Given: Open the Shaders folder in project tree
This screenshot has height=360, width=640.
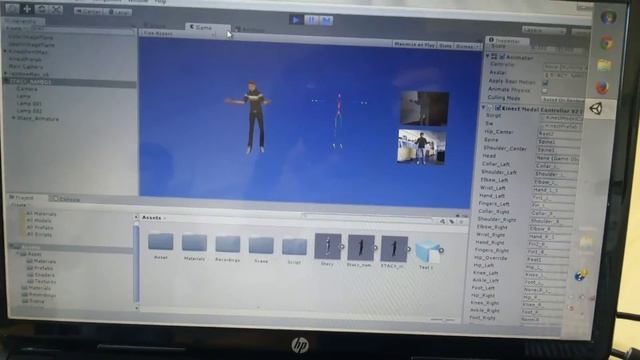Looking at the screenshot, I should click(41, 275).
